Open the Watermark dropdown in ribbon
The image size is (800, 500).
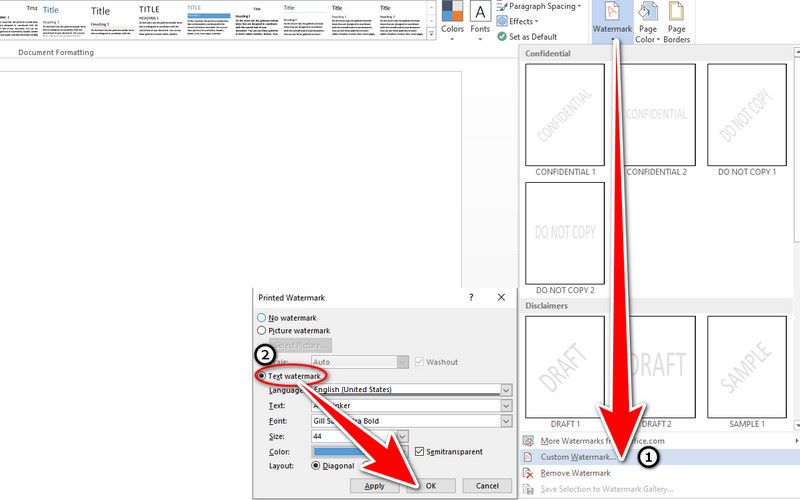click(612, 22)
